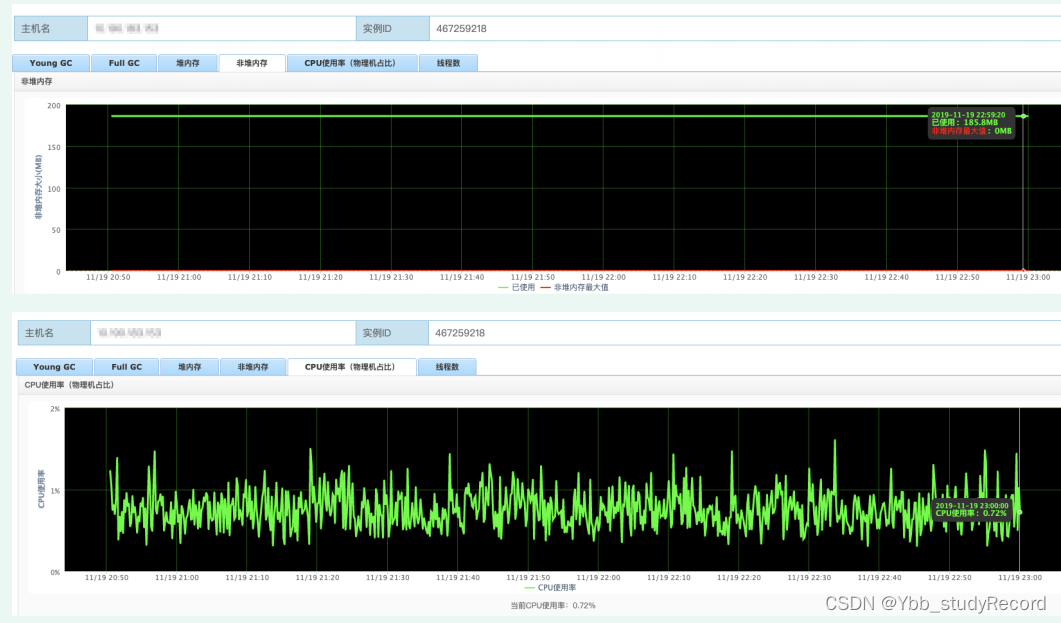This screenshot has width=1061, height=623.
Task: Toggle 非堆内存最大值 legend series
Action: point(574,287)
